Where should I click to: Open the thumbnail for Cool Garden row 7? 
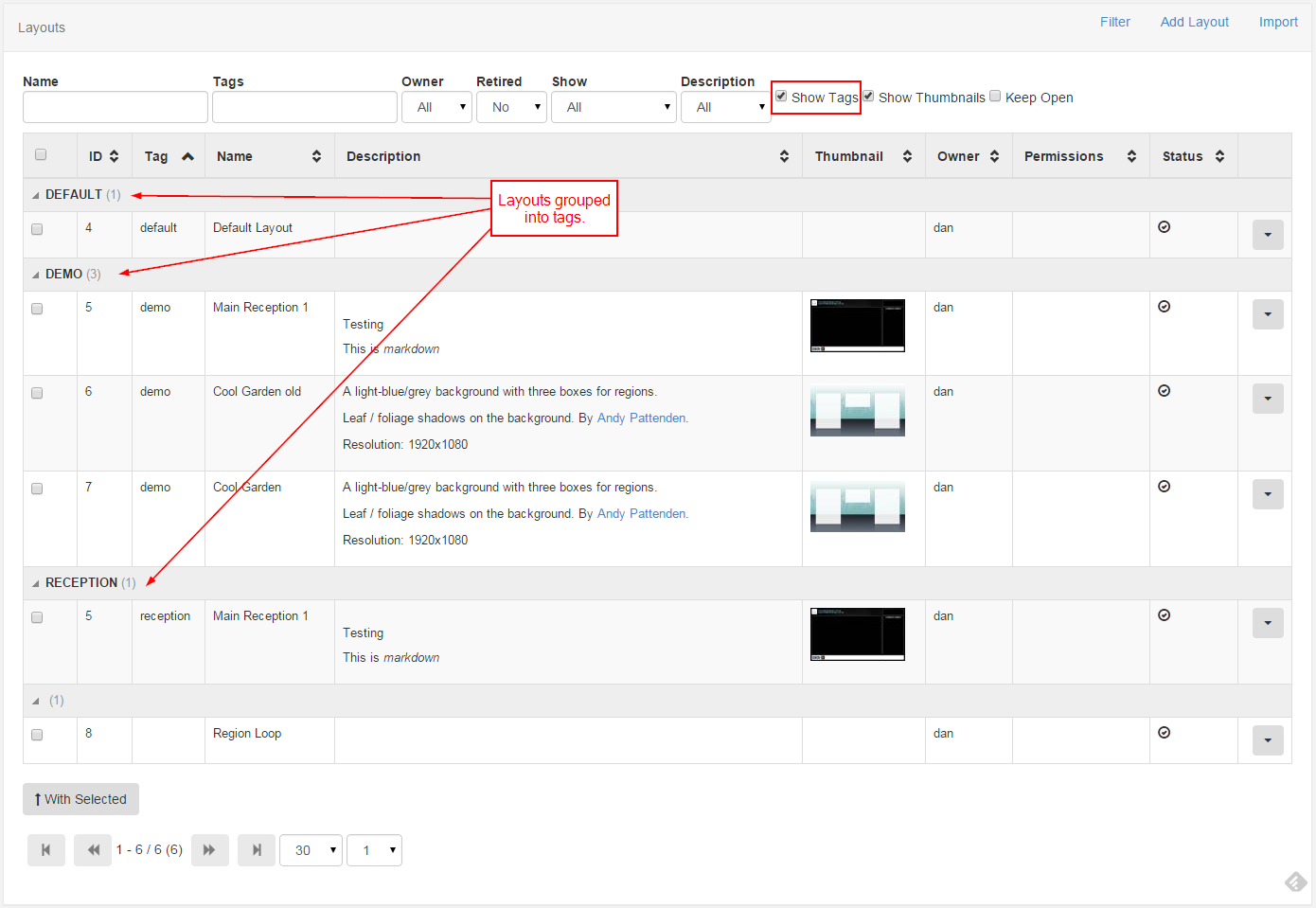(858, 506)
